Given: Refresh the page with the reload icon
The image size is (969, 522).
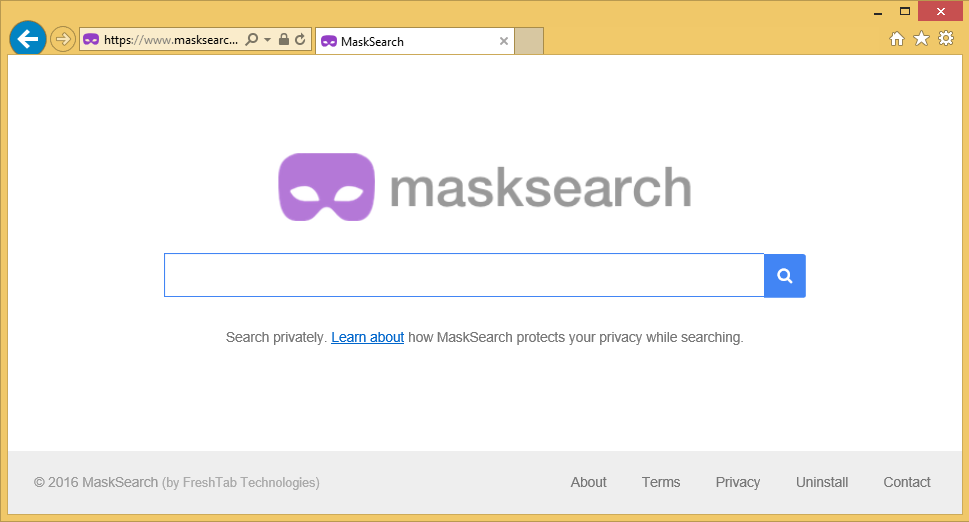Looking at the screenshot, I should (300, 40).
